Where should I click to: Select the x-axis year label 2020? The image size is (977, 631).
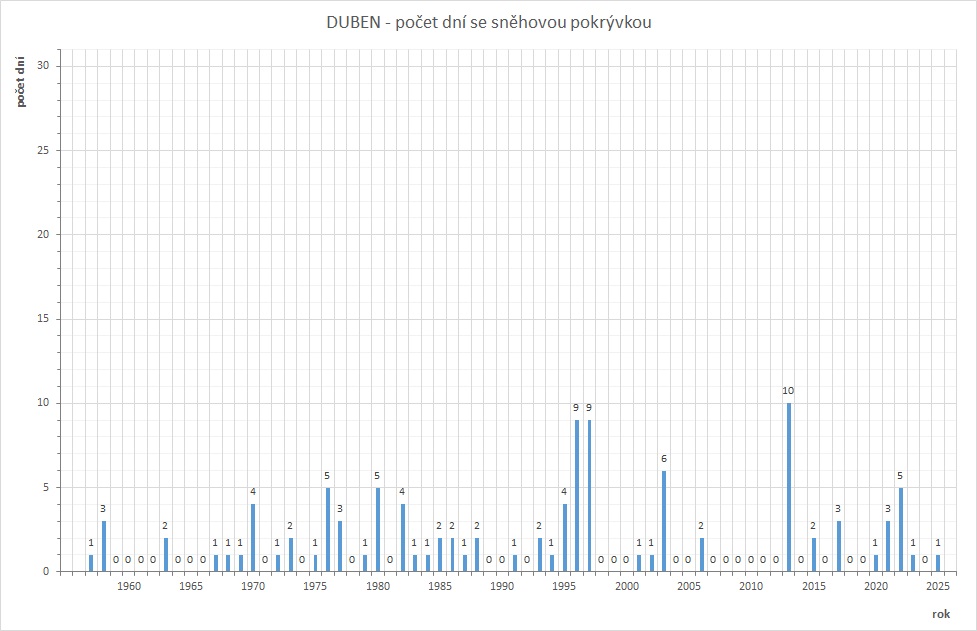point(875,586)
